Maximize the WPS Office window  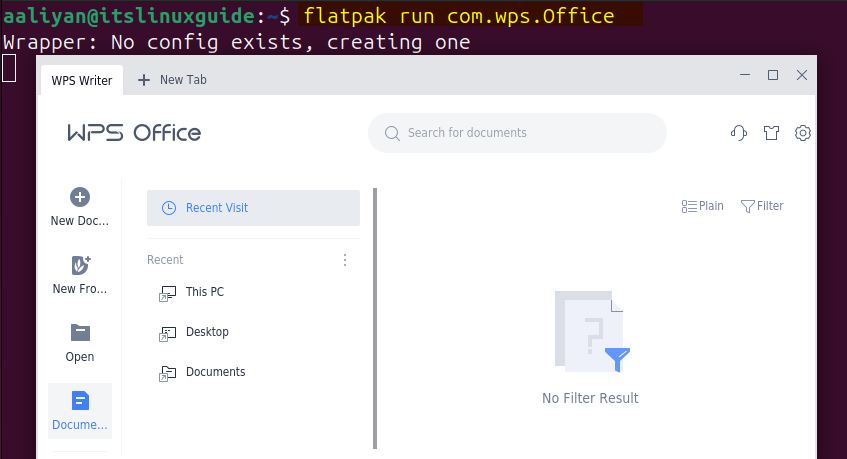[x=773, y=75]
